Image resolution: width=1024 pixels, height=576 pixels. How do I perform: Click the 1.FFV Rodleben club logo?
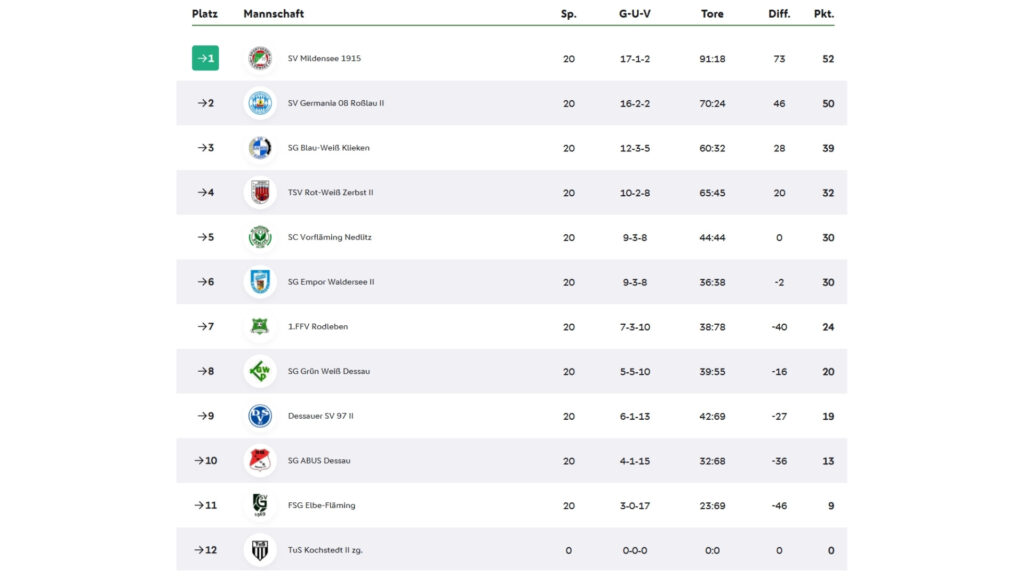click(260, 327)
